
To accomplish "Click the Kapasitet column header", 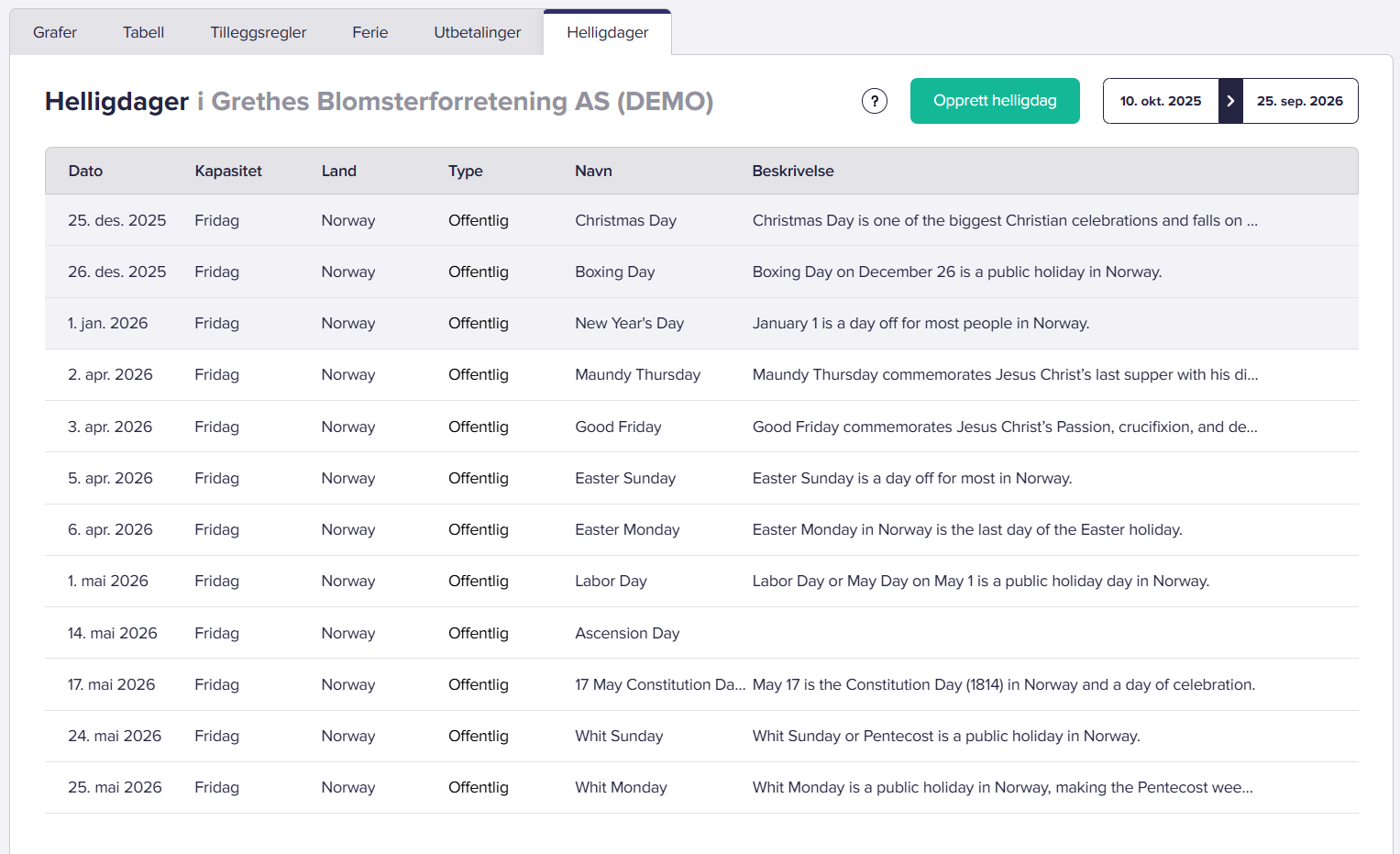I will coord(228,172).
